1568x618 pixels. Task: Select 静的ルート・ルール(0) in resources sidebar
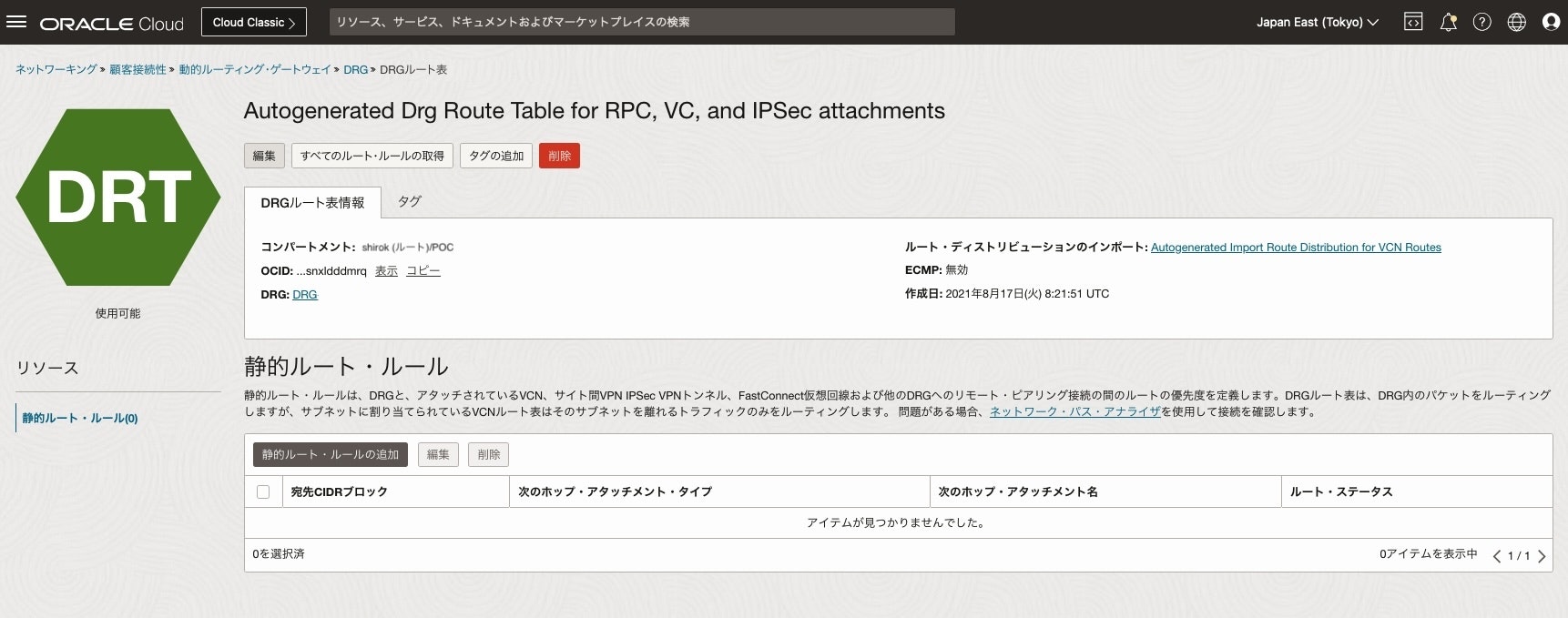click(x=80, y=418)
